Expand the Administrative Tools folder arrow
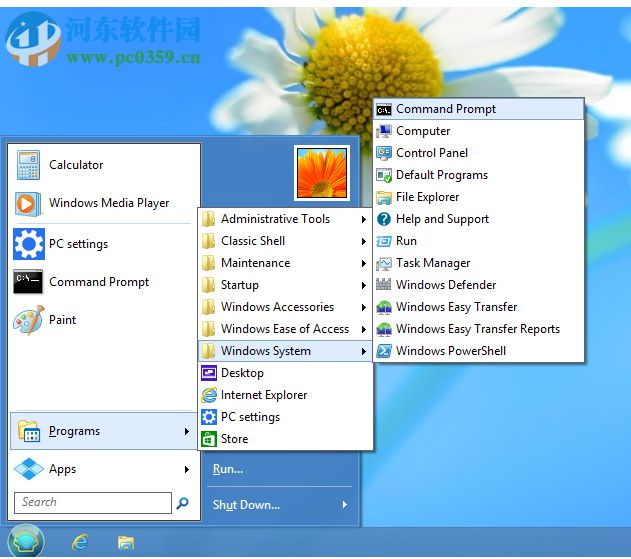 pyautogui.click(x=364, y=219)
